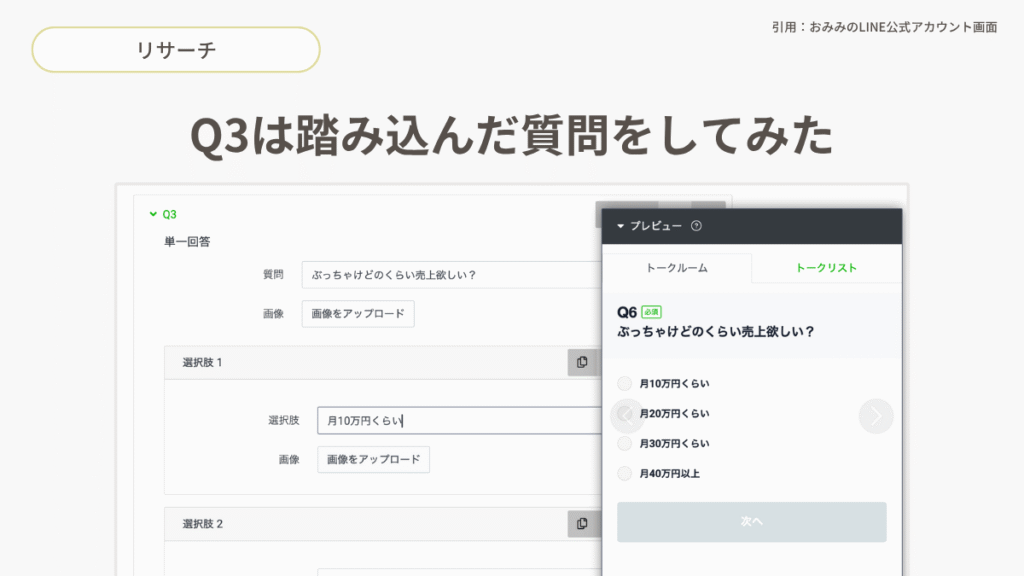Click the 質問 text input field
Image resolution: width=1024 pixels, height=576 pixels.
coord(450,275)
